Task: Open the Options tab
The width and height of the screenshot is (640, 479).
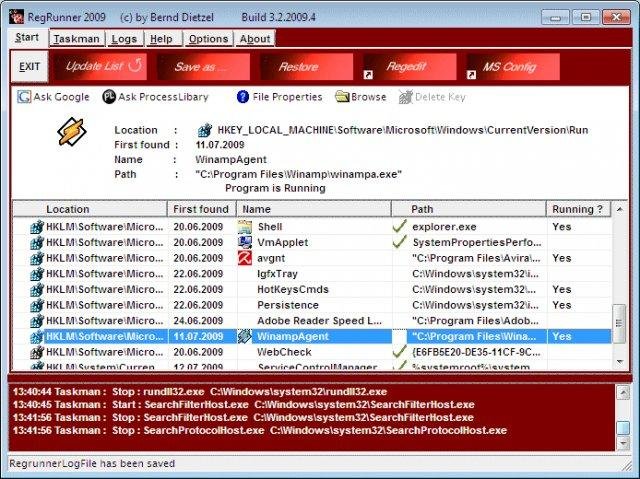Action: pyautogui.click(x=208, y=39)
